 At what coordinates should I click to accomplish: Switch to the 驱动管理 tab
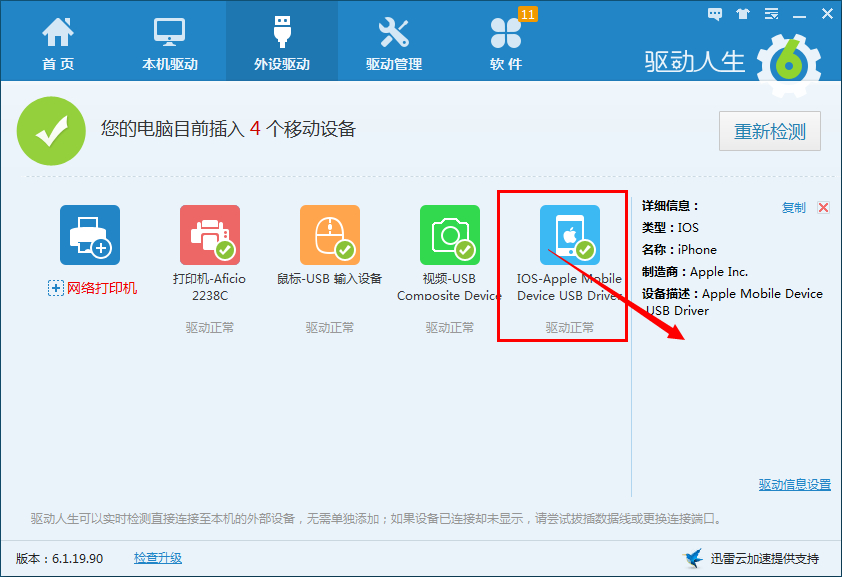pos(394,40)
